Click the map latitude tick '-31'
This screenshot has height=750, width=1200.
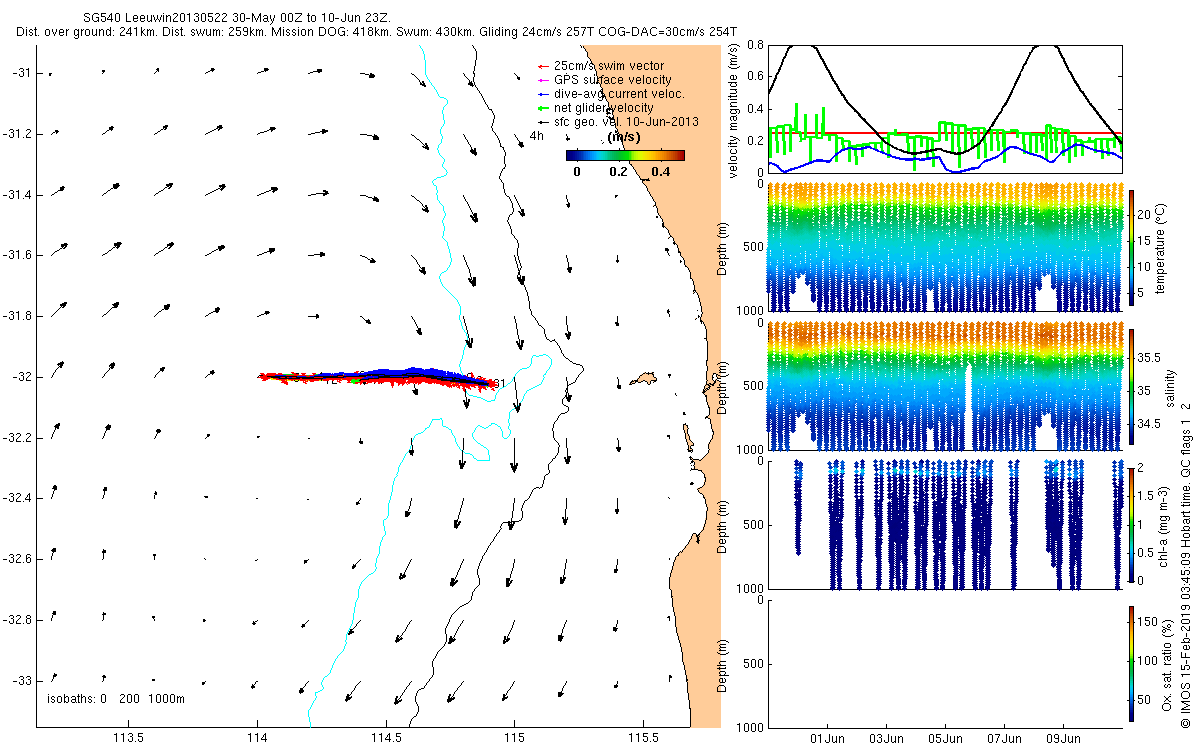point(22,73)
